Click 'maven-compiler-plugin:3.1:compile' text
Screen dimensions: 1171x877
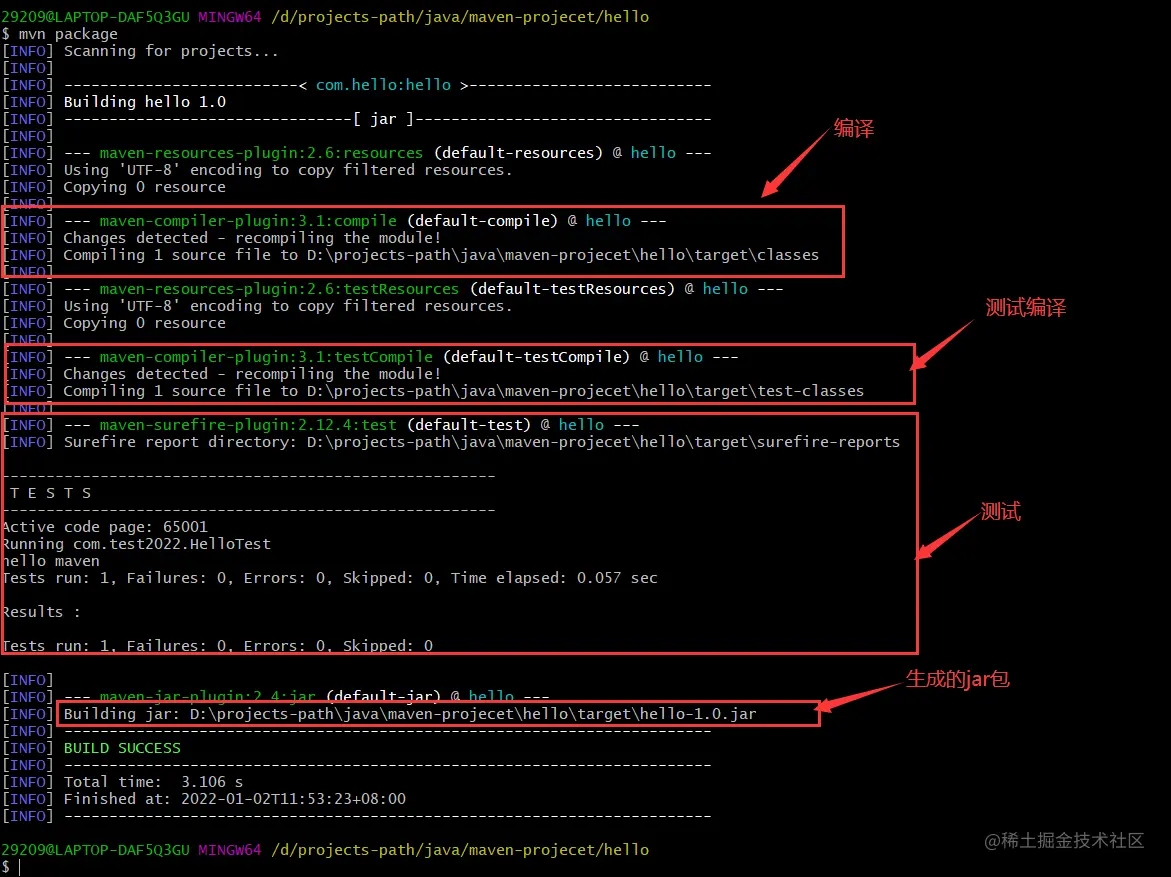248,221
